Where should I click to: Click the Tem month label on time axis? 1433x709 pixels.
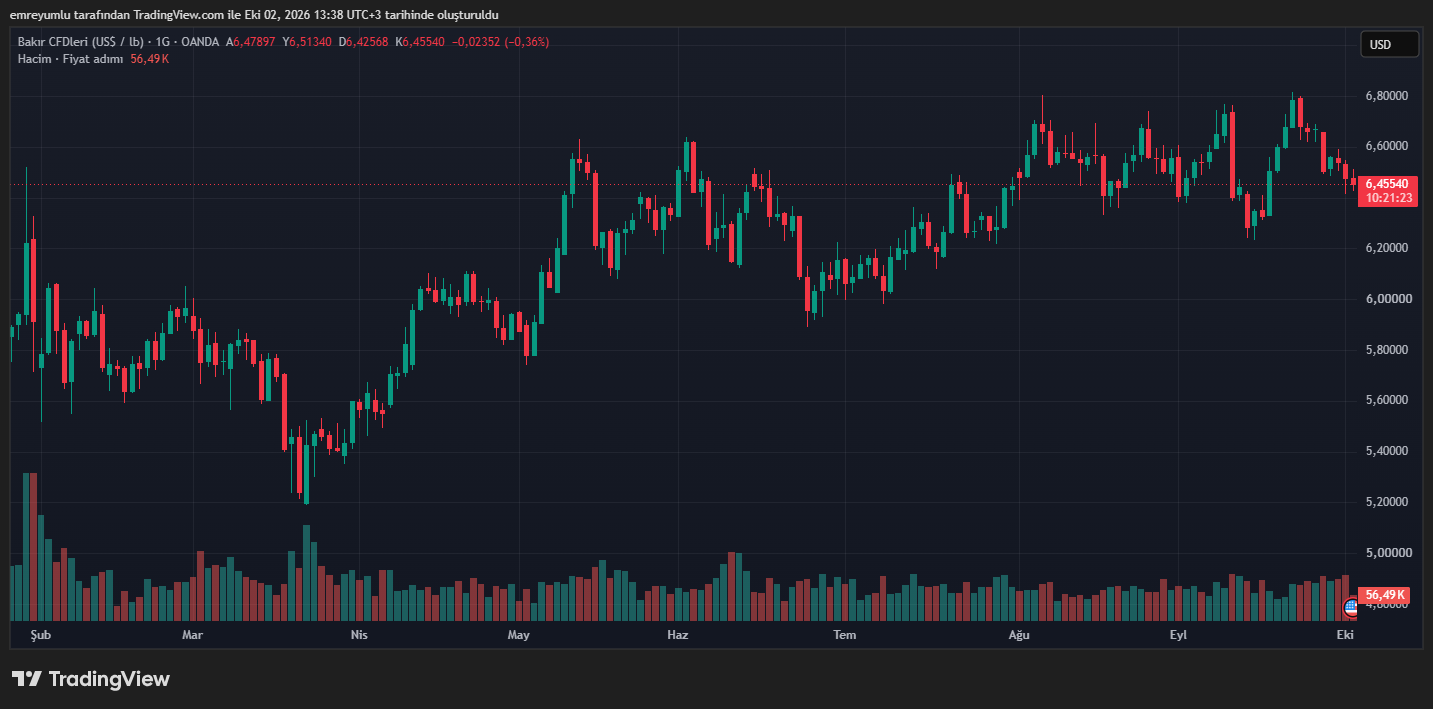(x=845, y=635)
